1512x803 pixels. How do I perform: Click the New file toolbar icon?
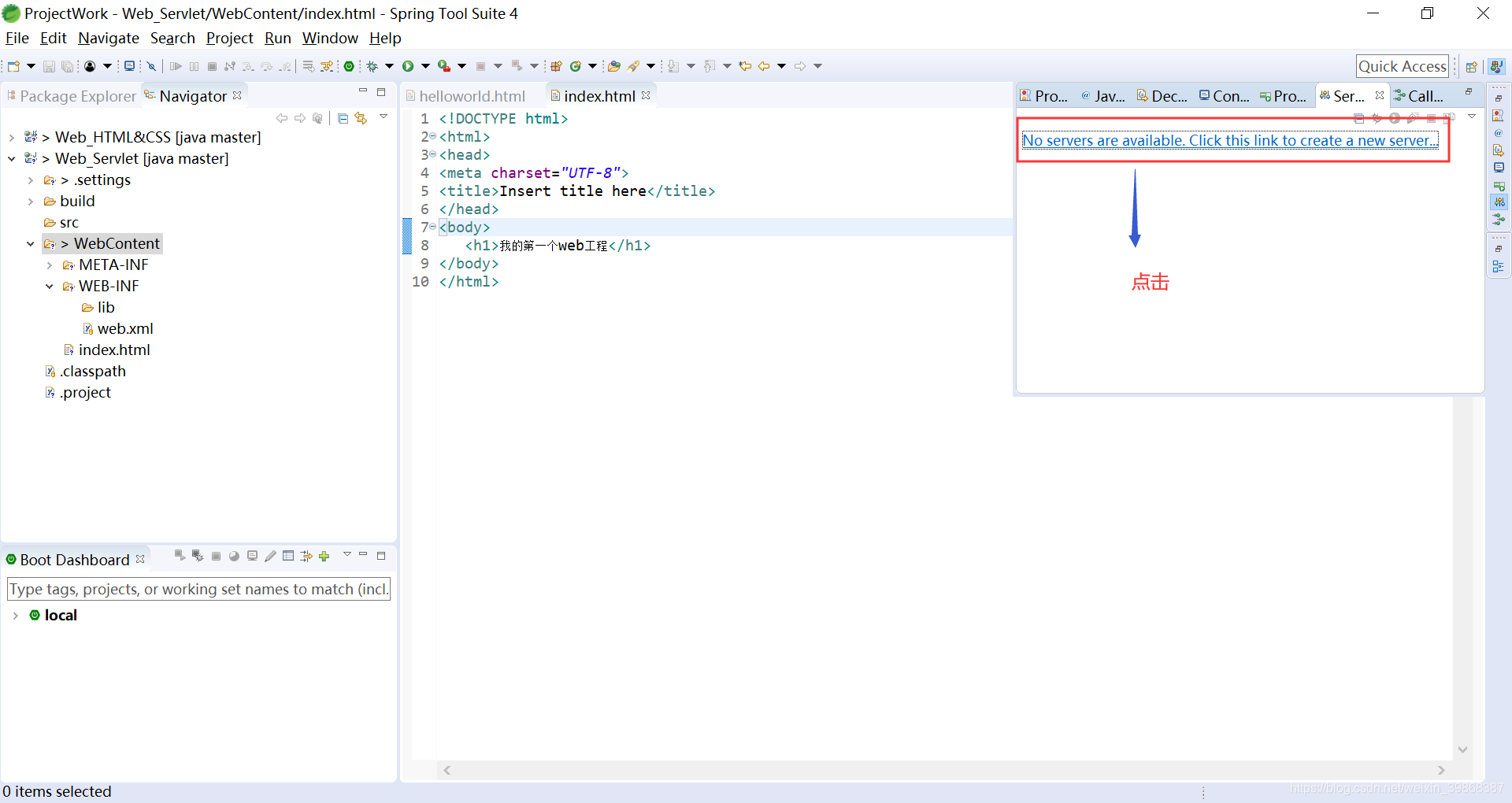(13, 66)
